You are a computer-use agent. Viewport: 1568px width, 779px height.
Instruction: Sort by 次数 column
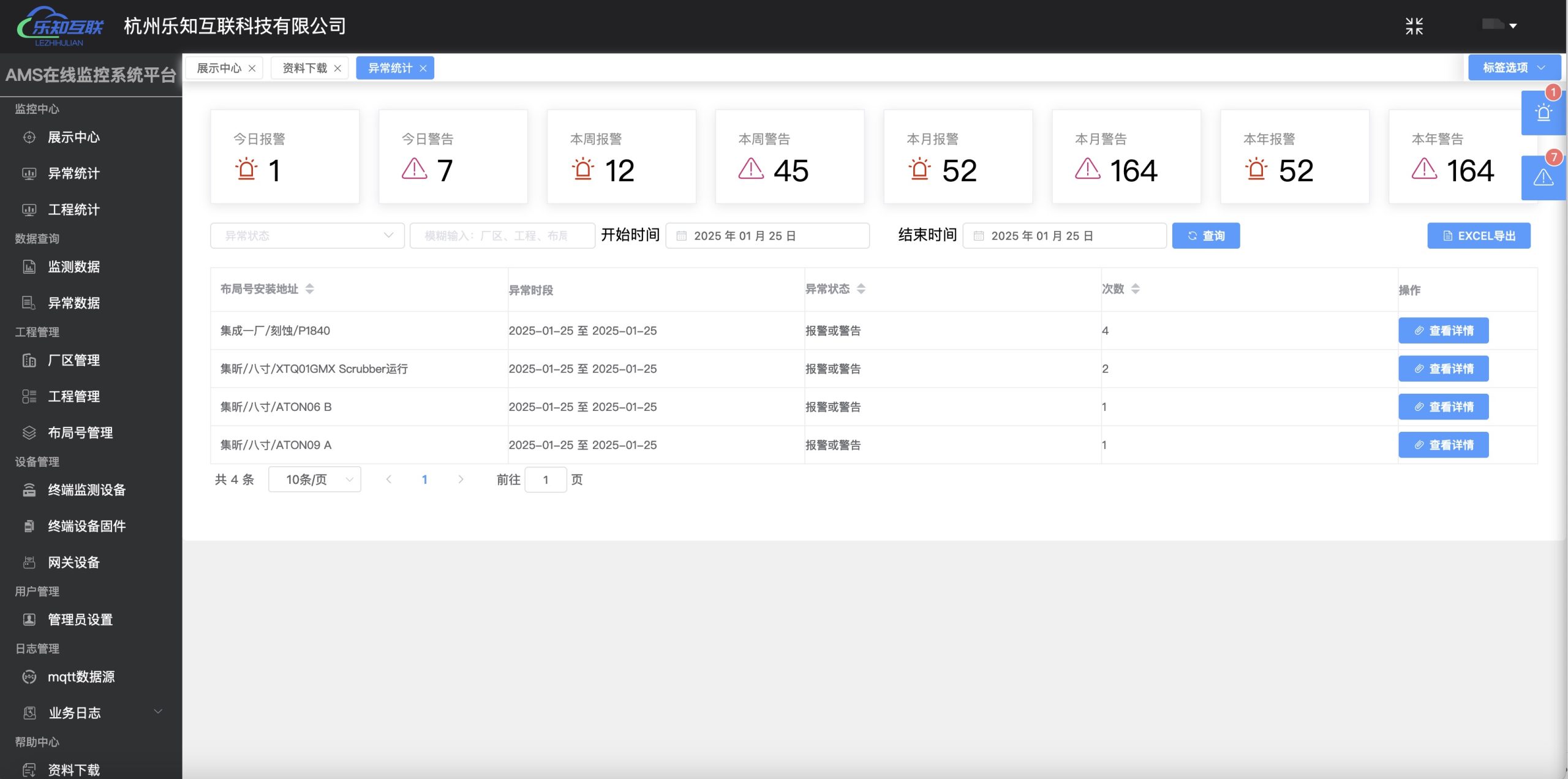click(1136, 289)
